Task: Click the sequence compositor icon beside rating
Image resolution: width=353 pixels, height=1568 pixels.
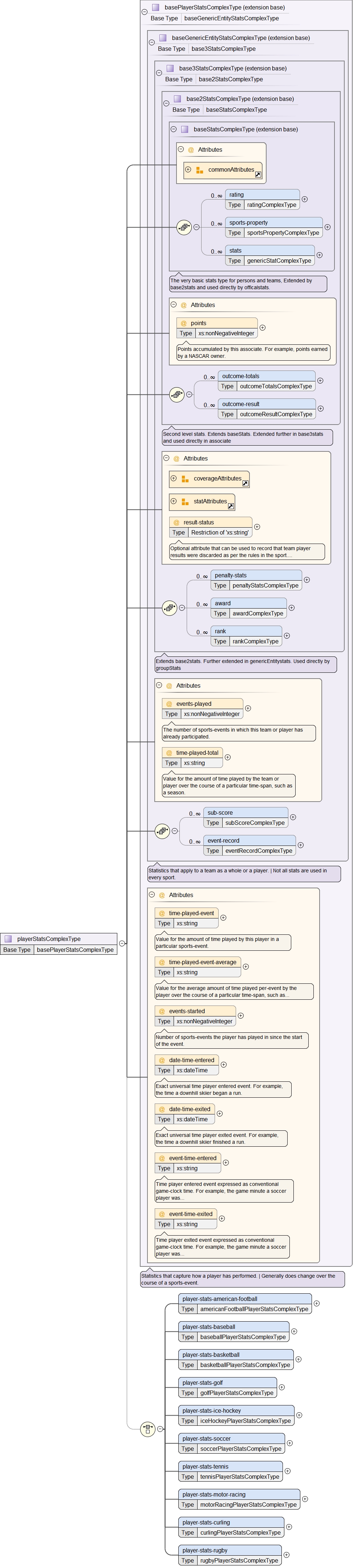Action: tap(184, 227)
